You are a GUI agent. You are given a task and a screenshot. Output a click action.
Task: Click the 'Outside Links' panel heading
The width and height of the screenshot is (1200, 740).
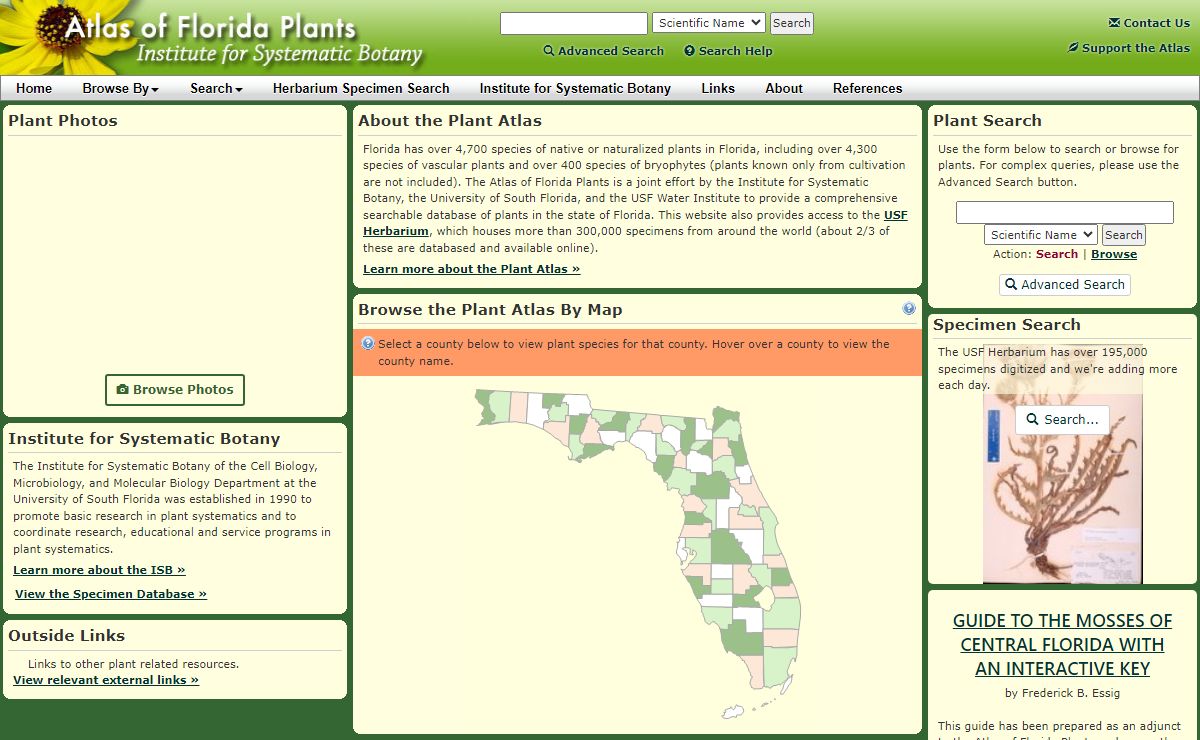pyautogui.click(x=67, y=636)
